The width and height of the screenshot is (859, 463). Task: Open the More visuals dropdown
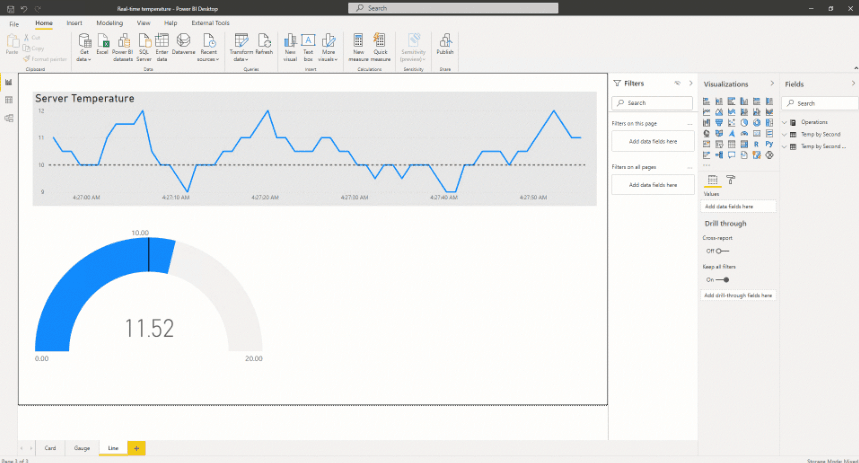click(328, 47)
